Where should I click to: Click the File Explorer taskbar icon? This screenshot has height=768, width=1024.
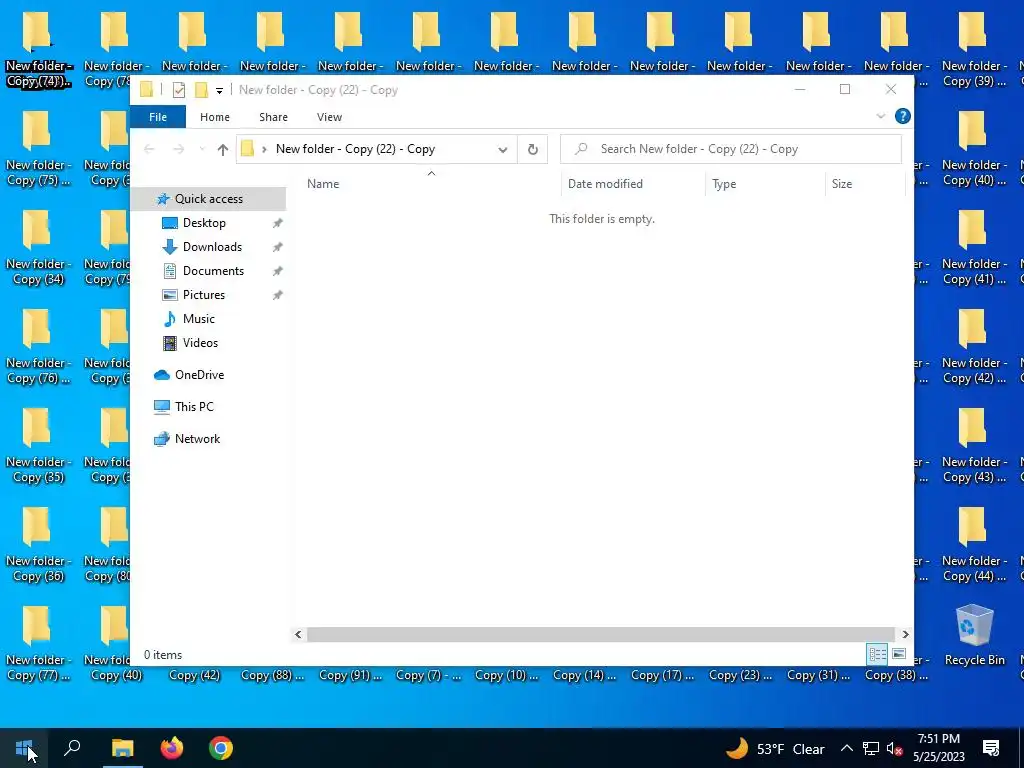click(x=122, y=748)
